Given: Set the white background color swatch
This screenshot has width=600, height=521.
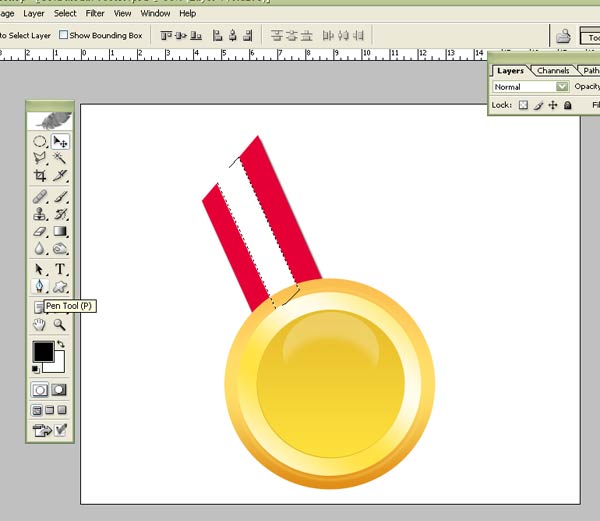Looking at the screenshot, I should (57, 365).
